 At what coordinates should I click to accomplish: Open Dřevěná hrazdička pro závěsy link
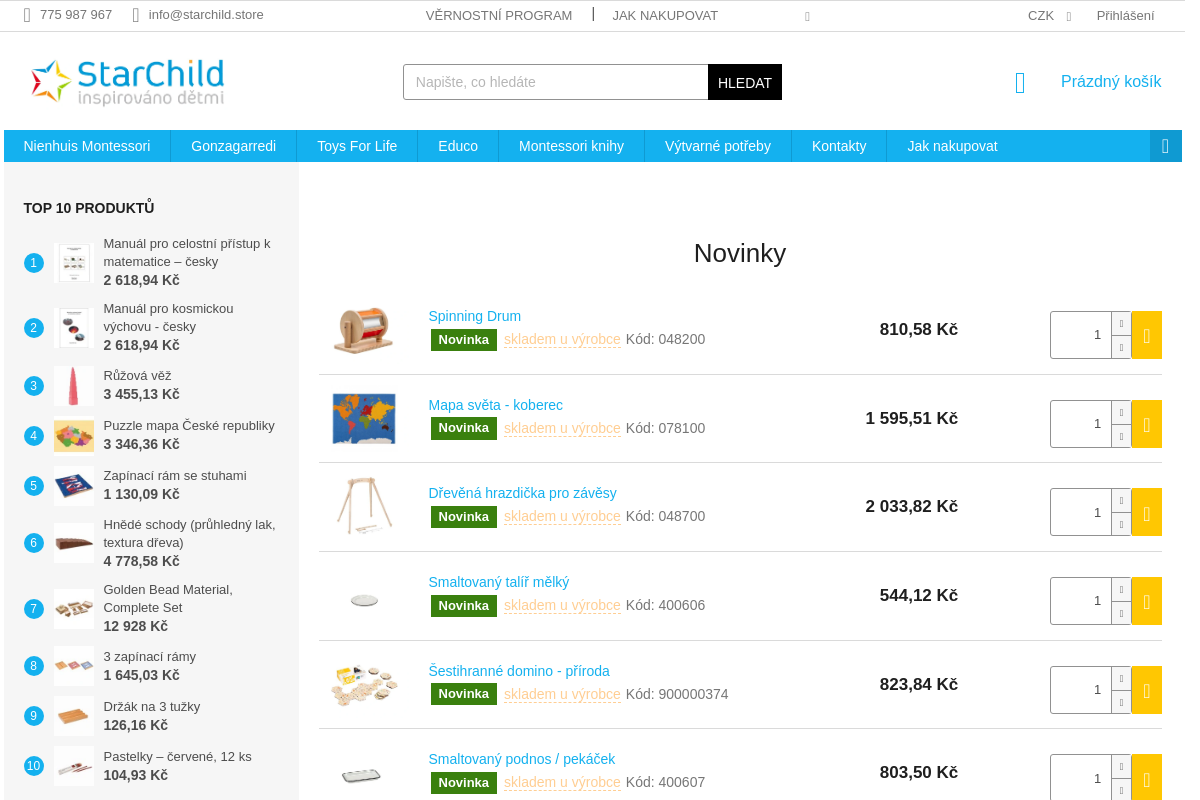tap(523, 493)
